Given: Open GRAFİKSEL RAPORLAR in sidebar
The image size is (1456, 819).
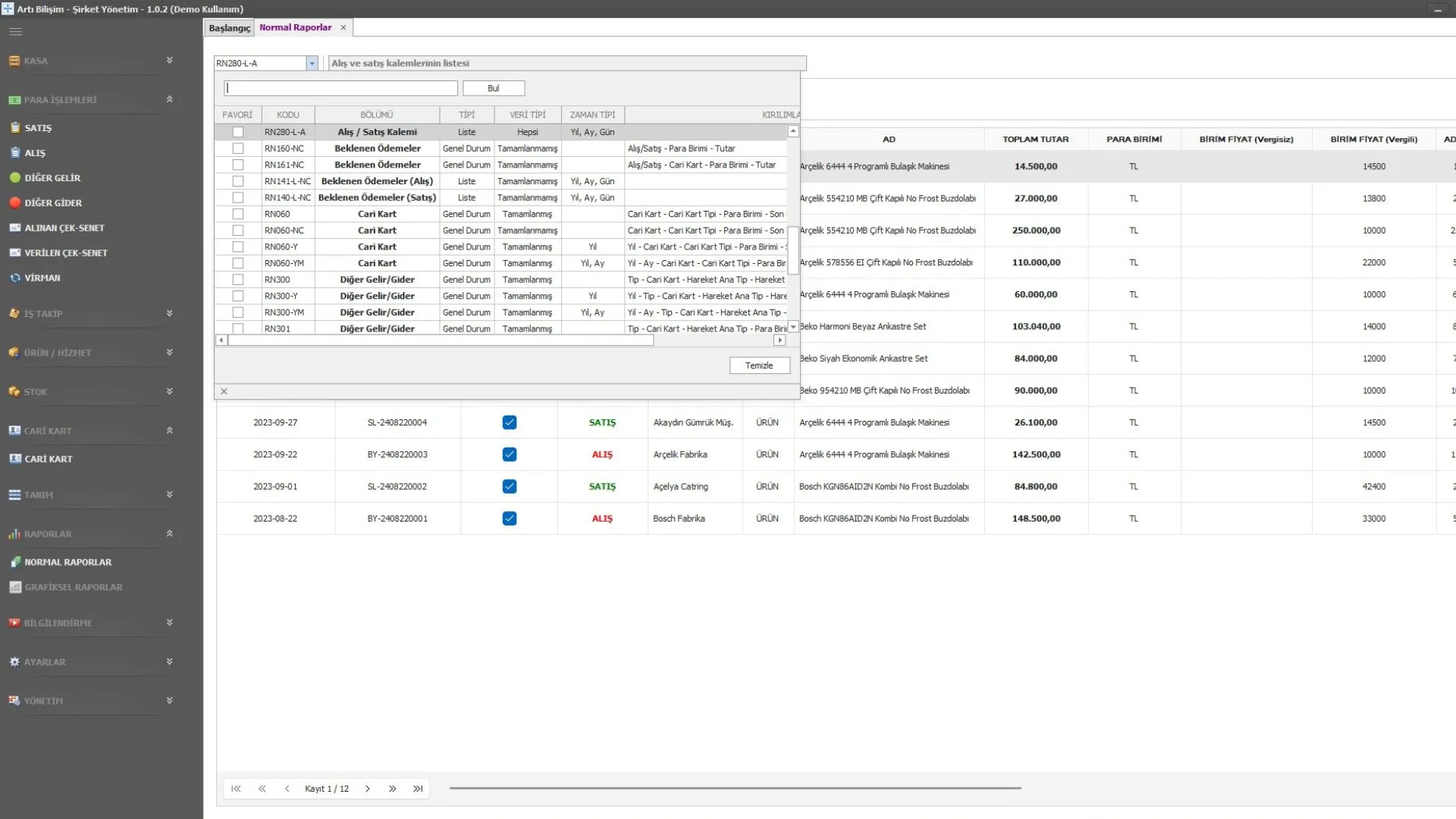Looking at the screenshot, I should point(73,588).
